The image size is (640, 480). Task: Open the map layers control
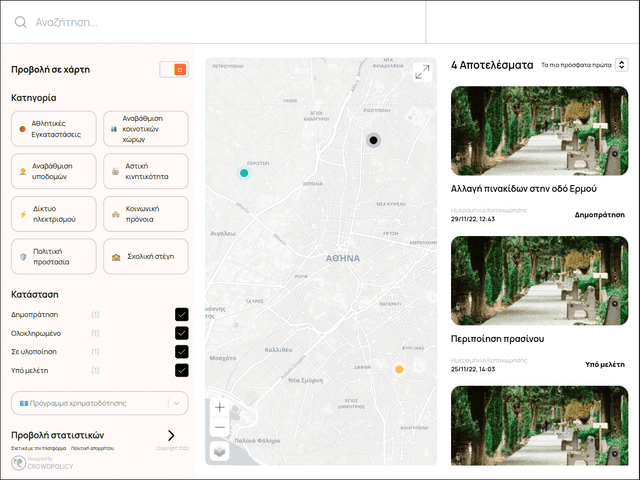(x=220, y=451)
